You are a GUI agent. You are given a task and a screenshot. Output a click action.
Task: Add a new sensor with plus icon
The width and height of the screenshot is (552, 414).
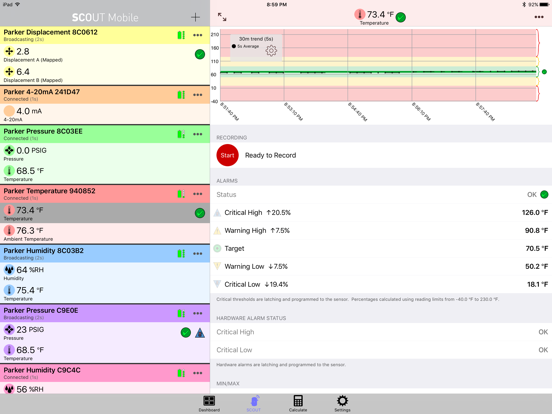pos(195,17)
